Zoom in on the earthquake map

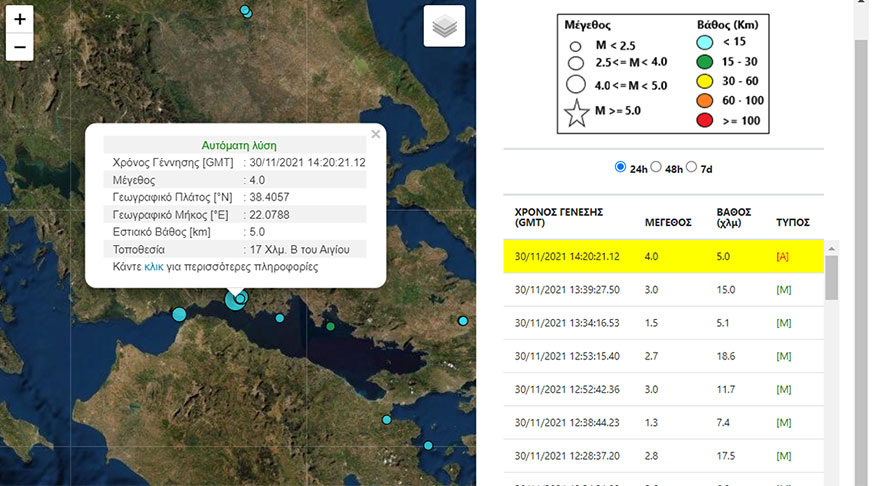point(20,19)
